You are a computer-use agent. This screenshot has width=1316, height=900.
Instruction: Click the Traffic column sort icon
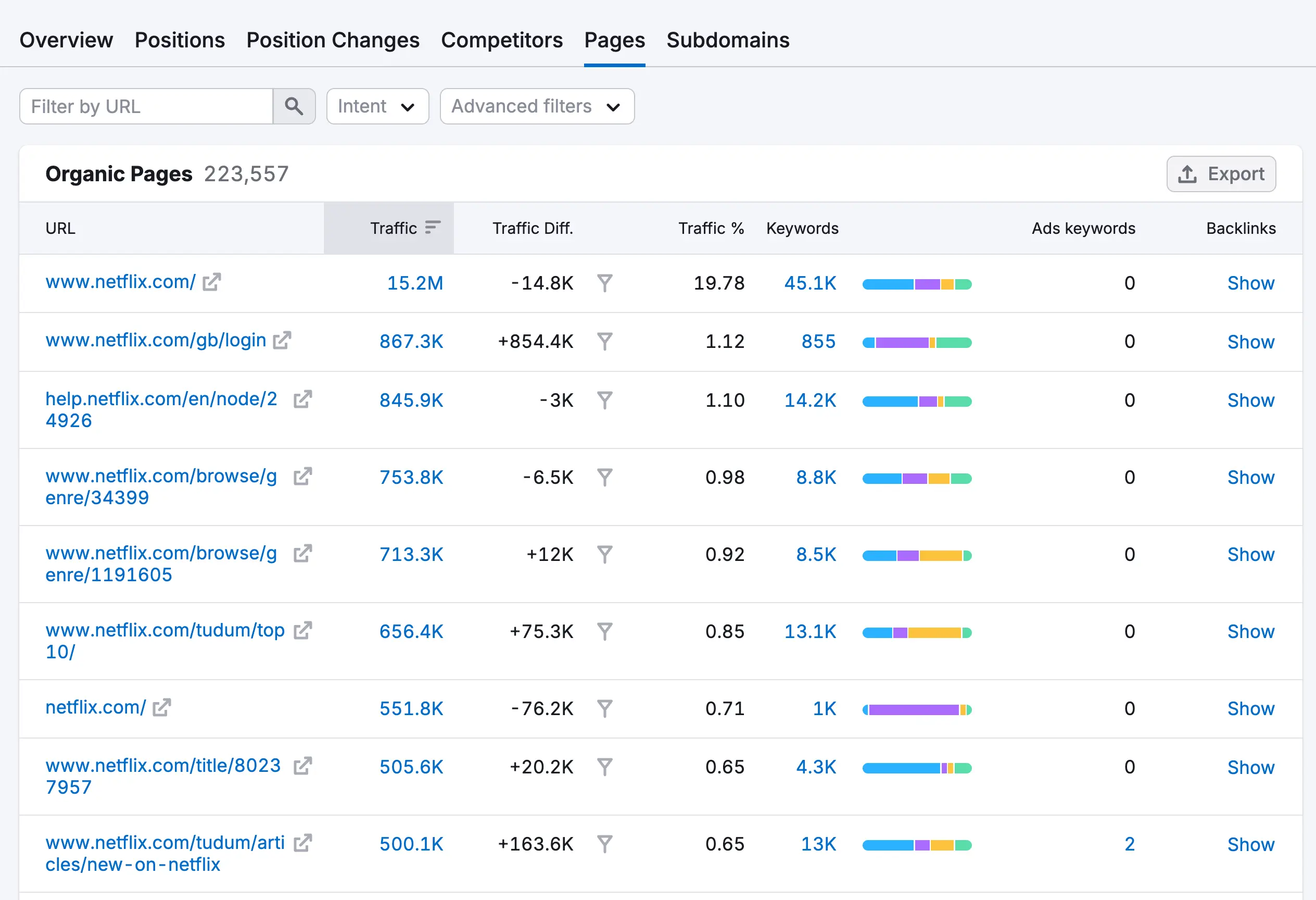[x=433, y=228]
